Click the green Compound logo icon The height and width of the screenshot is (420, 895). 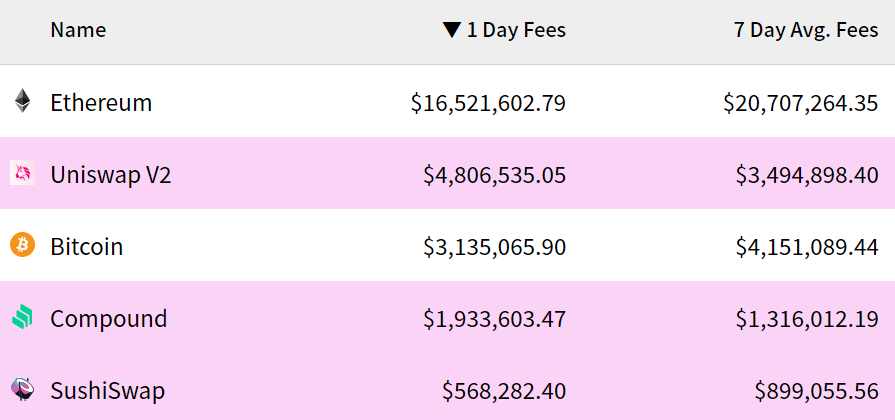pos(22,317)
